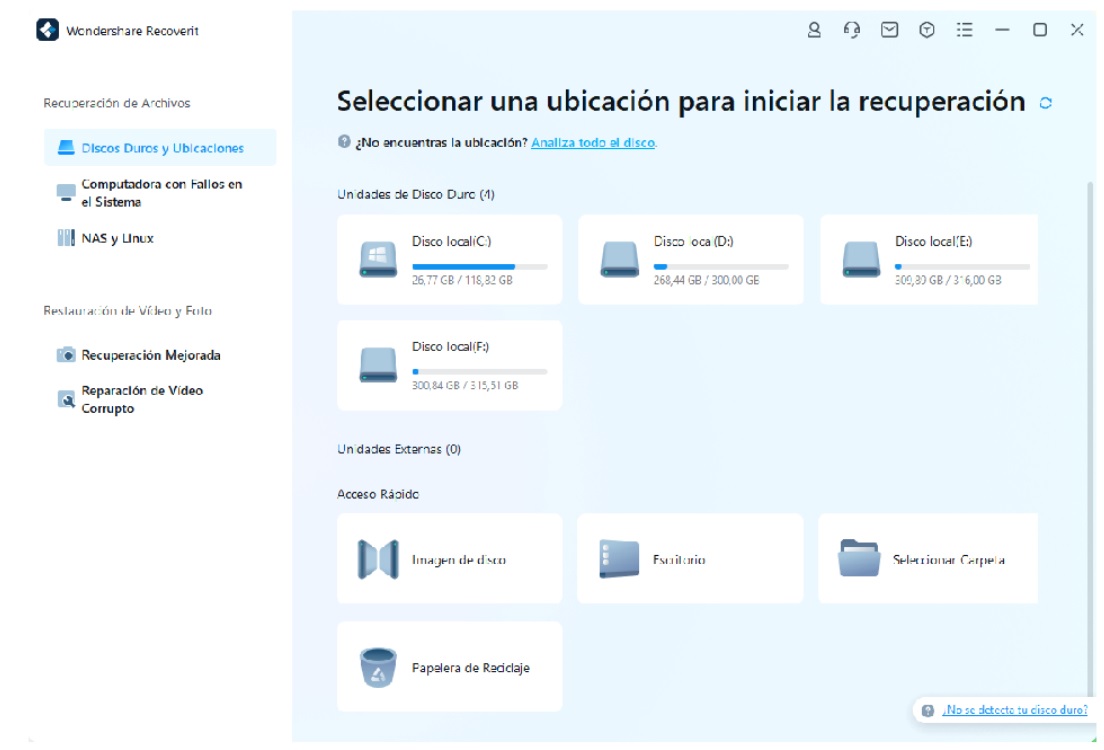
Task: Click the refresh icon beside the heading
Action: click(x=1046, y=102)
